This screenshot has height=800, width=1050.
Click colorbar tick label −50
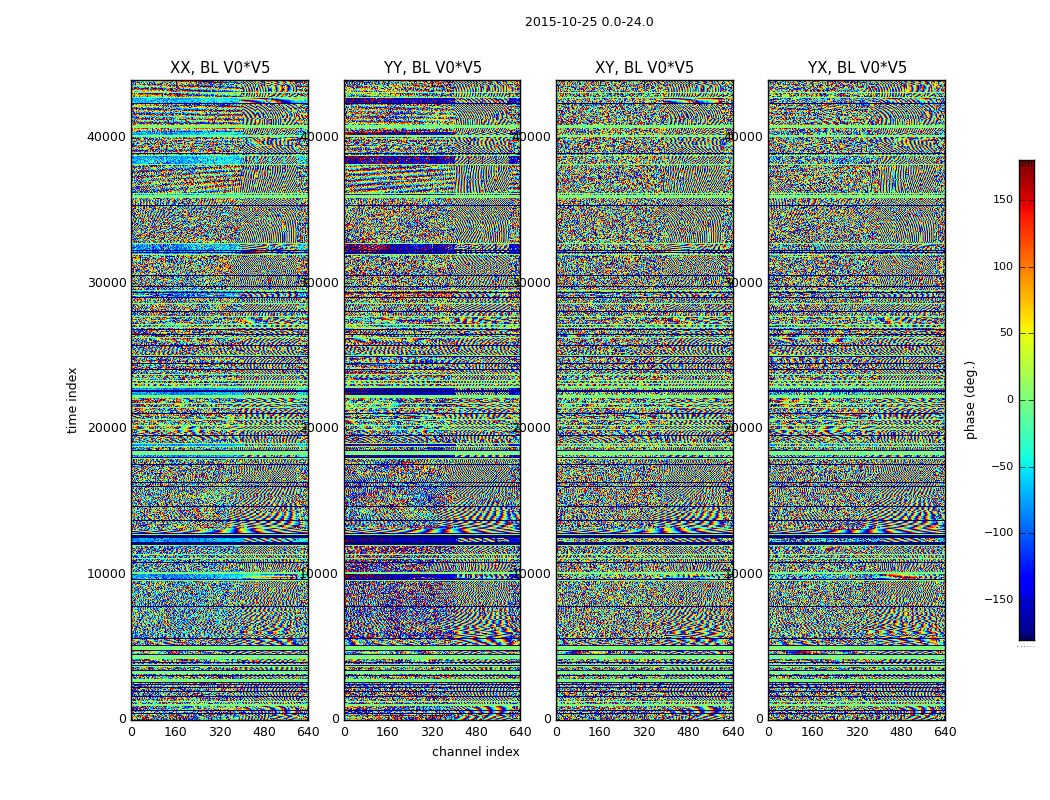[1002, 466]
